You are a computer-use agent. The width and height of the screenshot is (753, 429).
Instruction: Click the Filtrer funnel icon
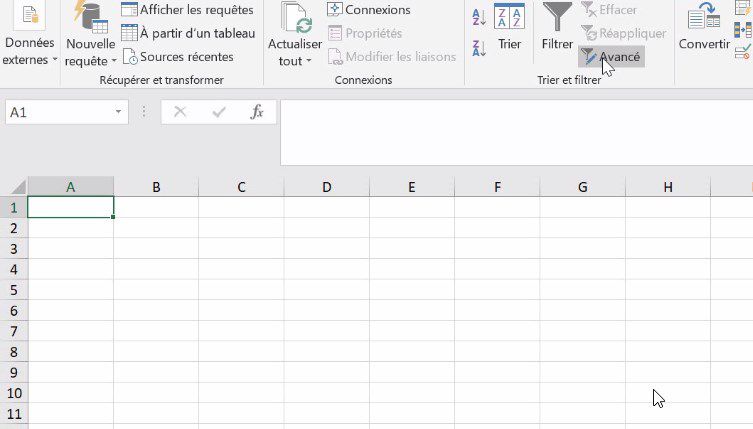click(x=557, y=18)
